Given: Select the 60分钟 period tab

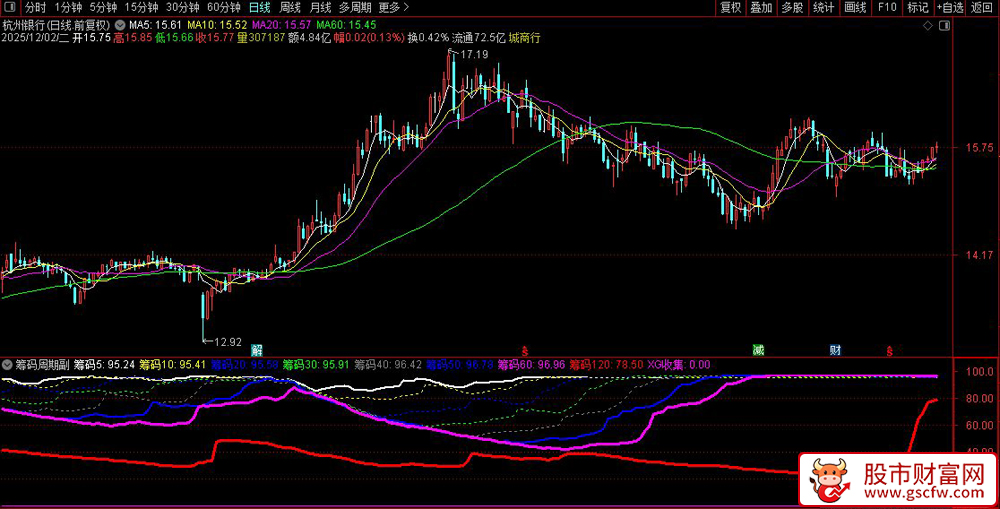Looking at the screenshot, I should (223, 8).
